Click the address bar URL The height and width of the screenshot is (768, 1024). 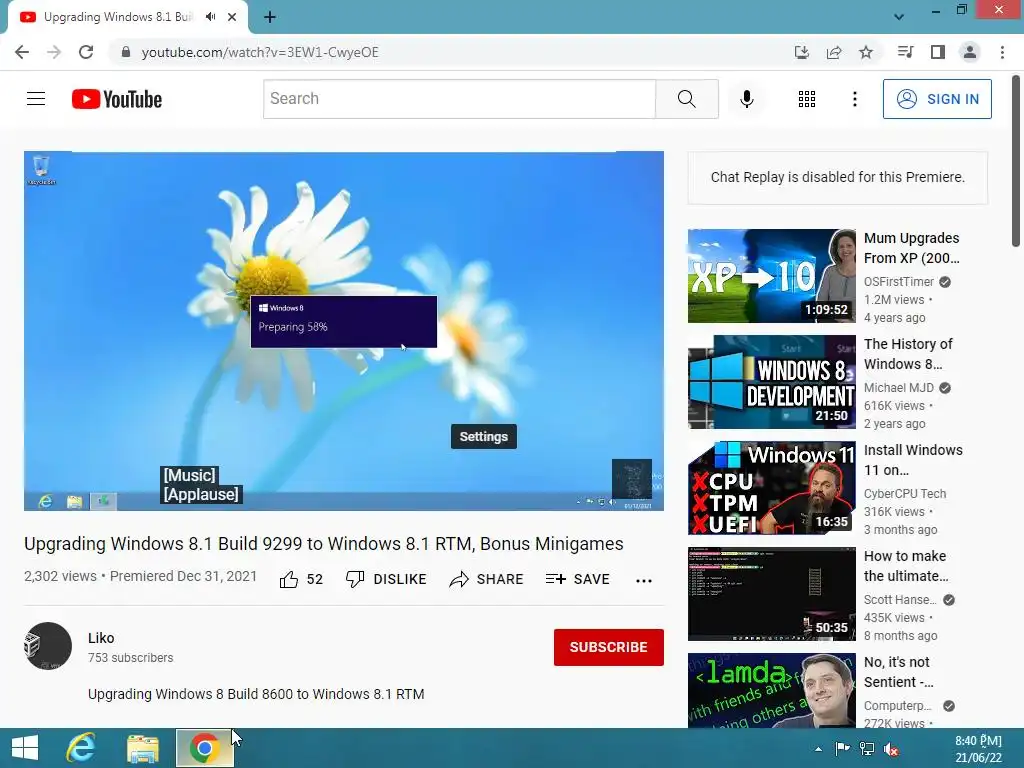pyautogui.click(x=260, y=52)
